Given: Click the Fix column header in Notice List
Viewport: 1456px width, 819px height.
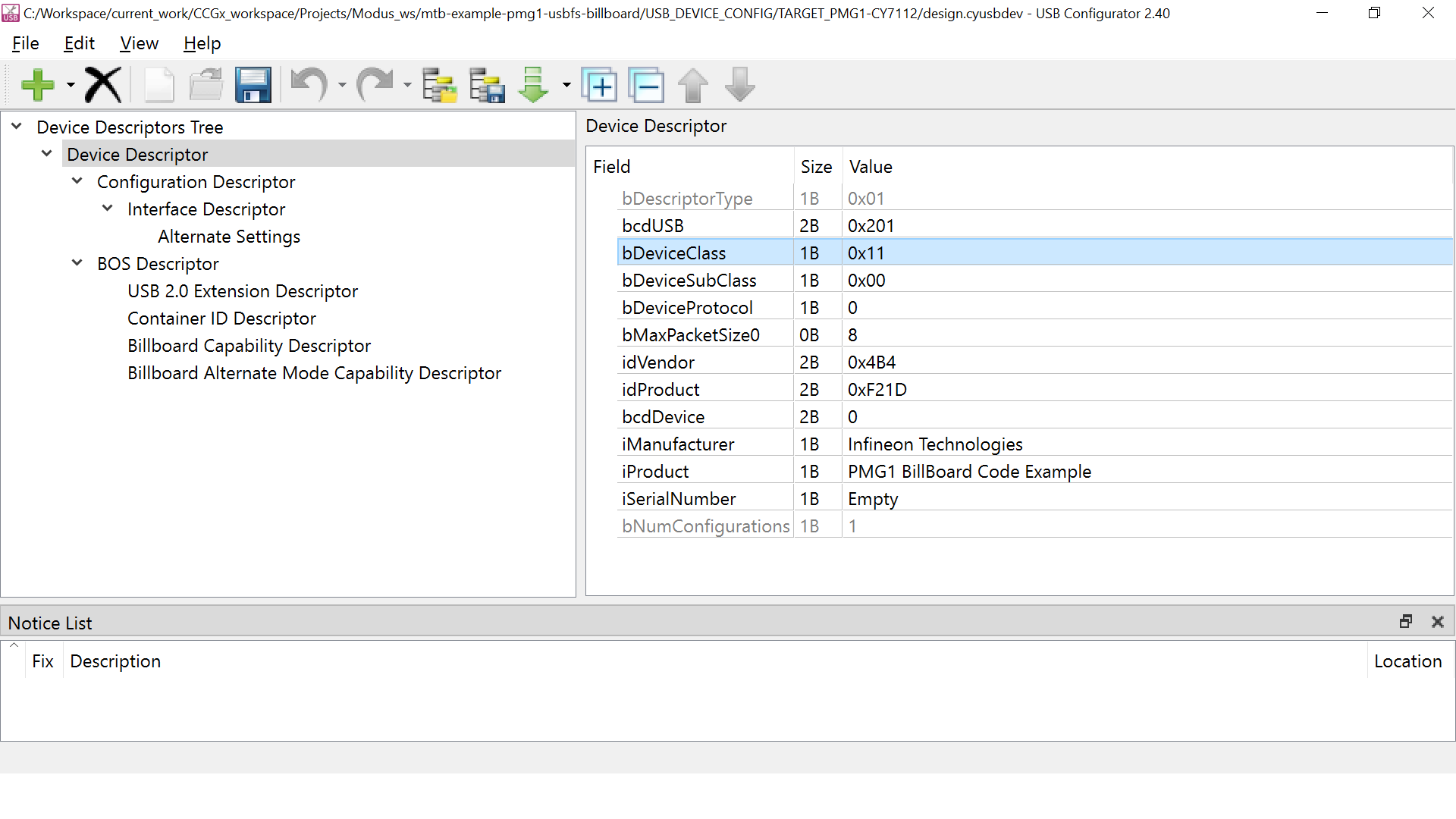Looking at the screenshot, I should (43, 661).
